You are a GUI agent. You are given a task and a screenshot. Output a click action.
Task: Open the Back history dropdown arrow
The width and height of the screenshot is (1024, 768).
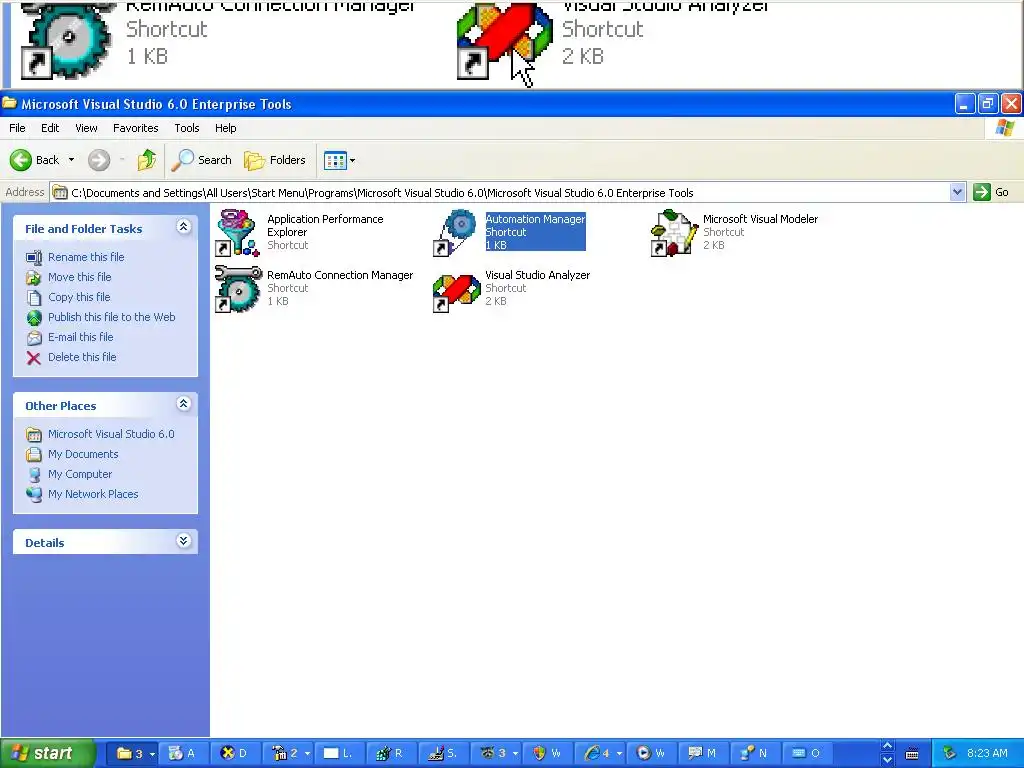pos(71,160)
